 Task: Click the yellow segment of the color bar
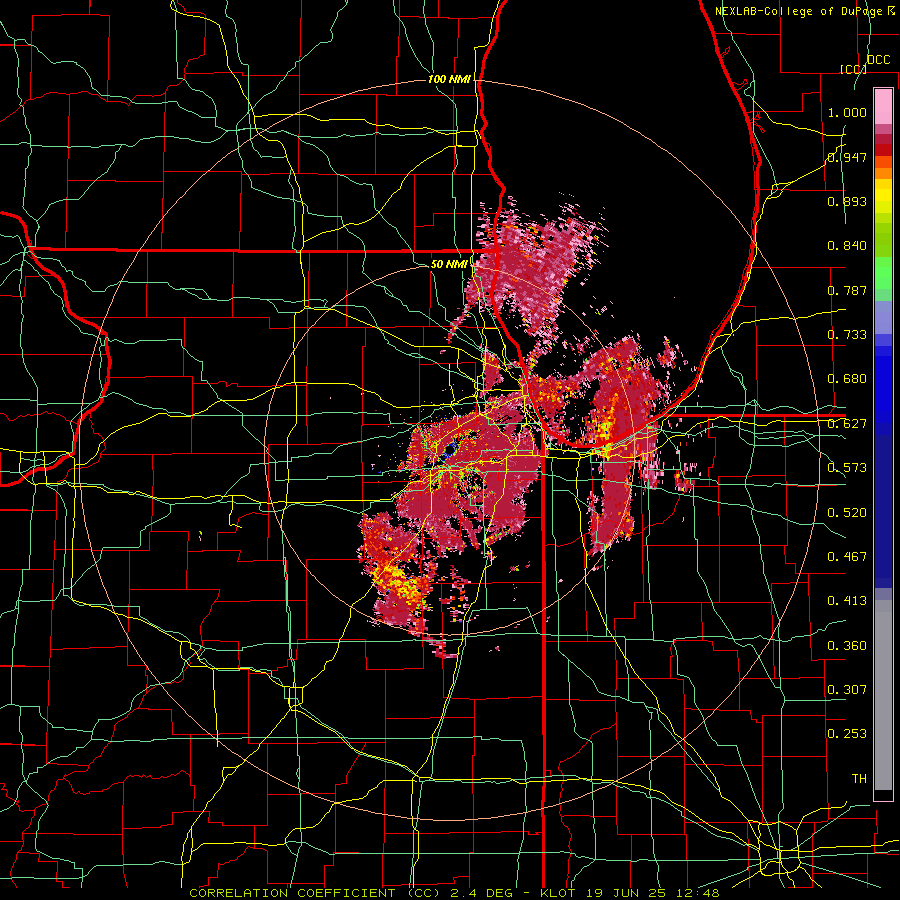pos(883,198)
